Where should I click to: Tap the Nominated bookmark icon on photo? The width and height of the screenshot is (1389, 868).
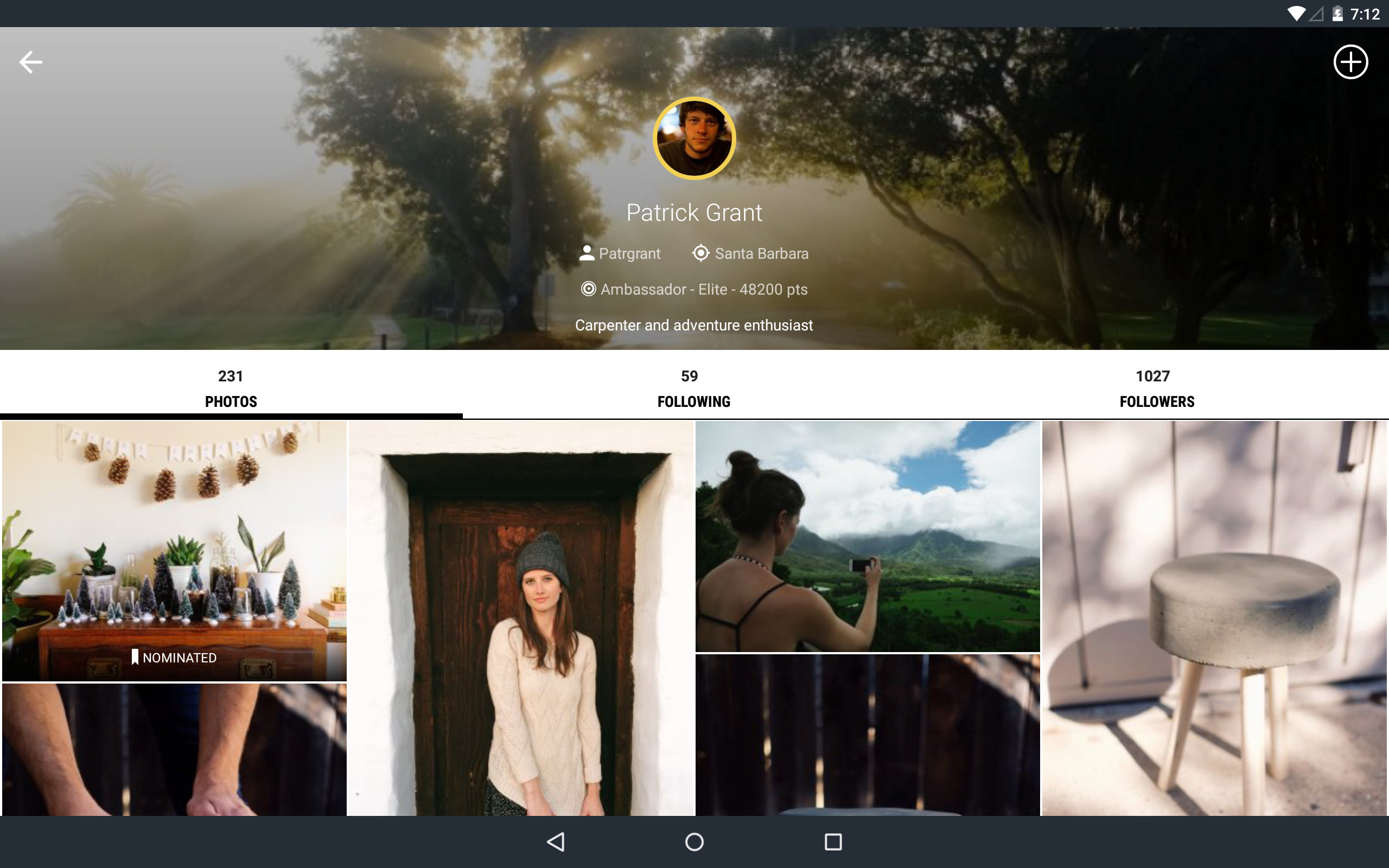coord(136,658)
